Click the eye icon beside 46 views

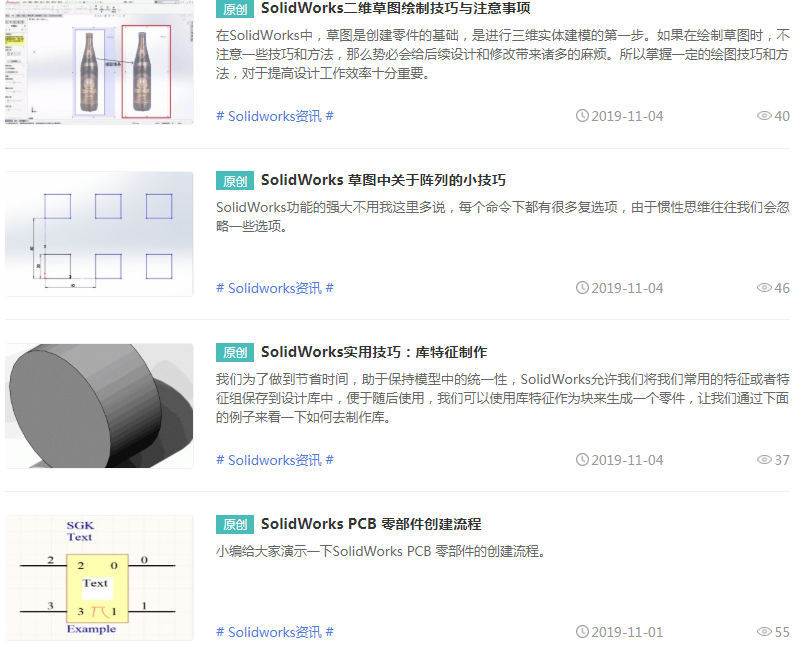point(764,288)
